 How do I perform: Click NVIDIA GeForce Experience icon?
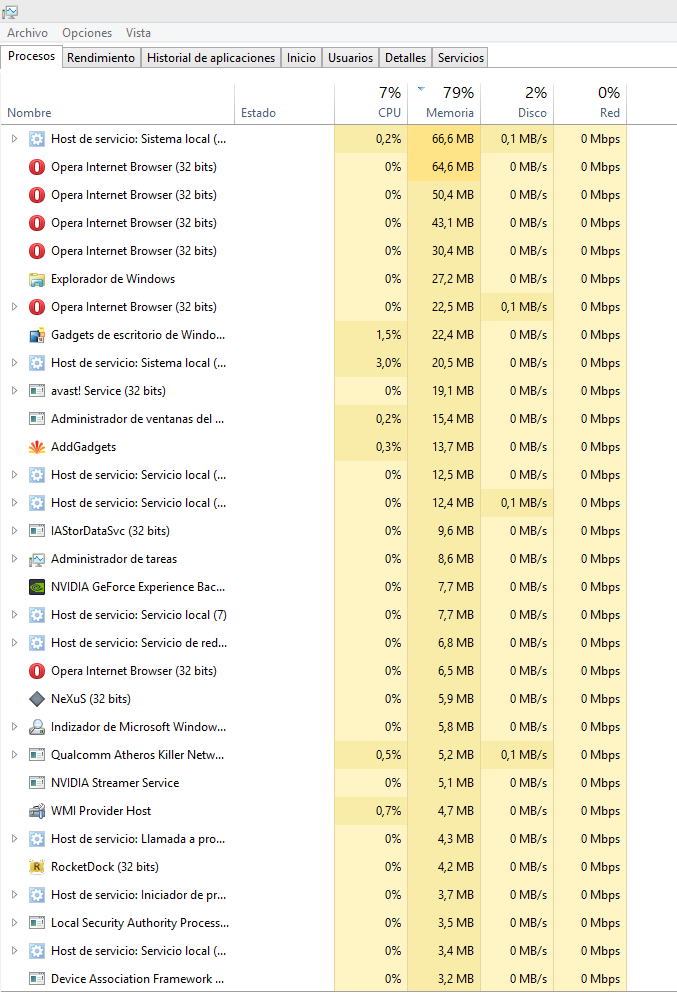(x=37, y=587)
